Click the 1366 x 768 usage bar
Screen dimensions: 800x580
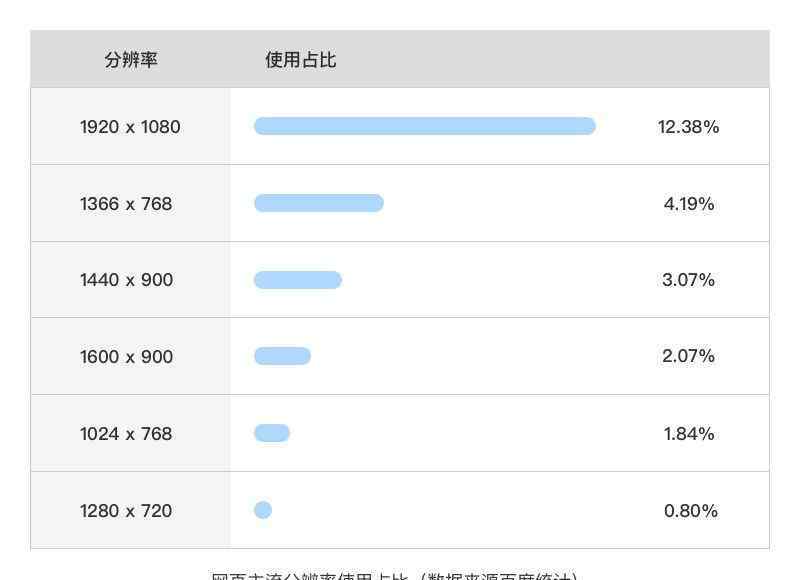coord(319,203)
